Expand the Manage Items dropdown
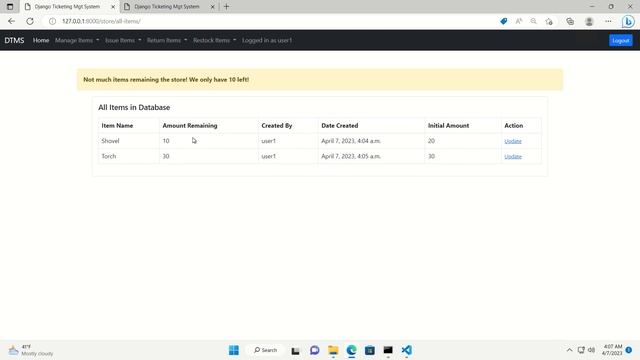Screen dimensions: 640x360 [x=77, y=40]
